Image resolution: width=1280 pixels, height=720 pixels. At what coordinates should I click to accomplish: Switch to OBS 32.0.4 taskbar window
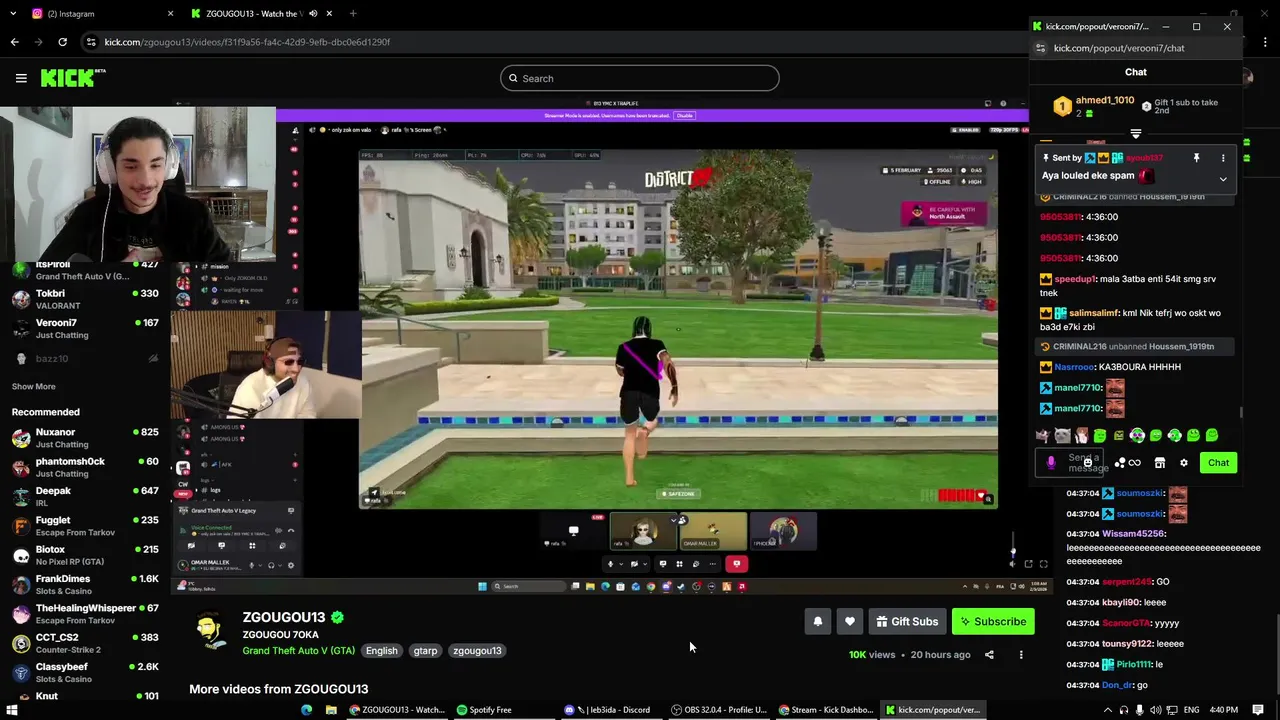[718, 710]
